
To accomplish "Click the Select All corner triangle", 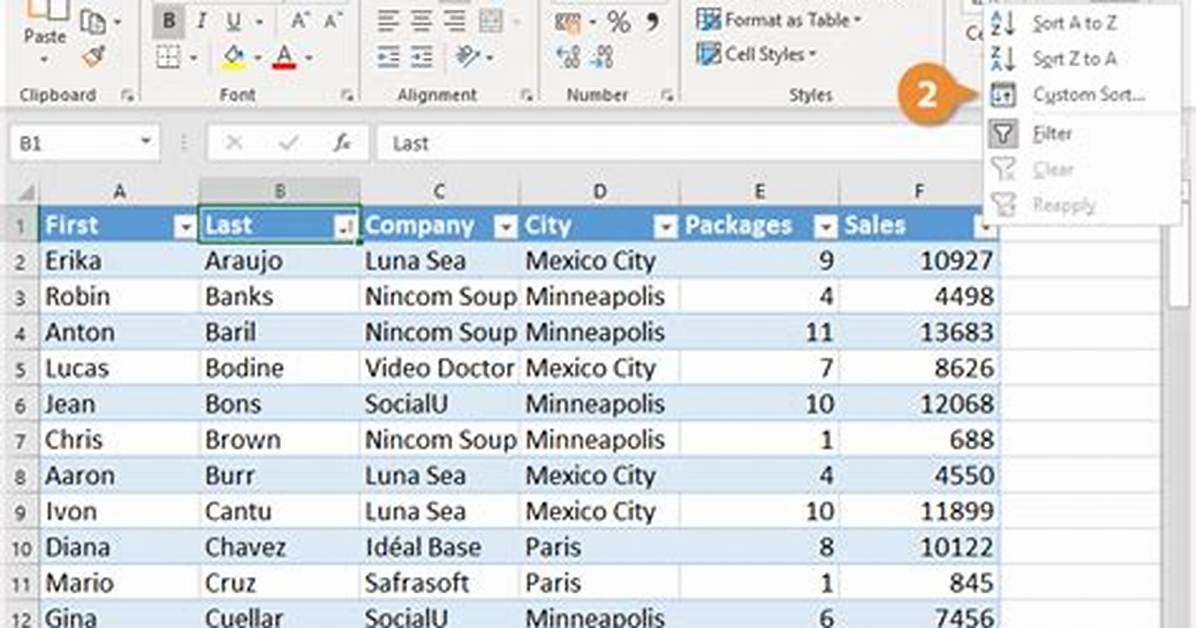I will pos(26,192).
